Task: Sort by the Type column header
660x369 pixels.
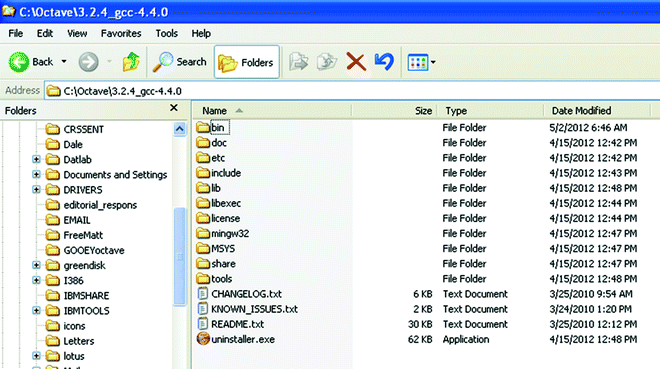Action: coord(490,111)
